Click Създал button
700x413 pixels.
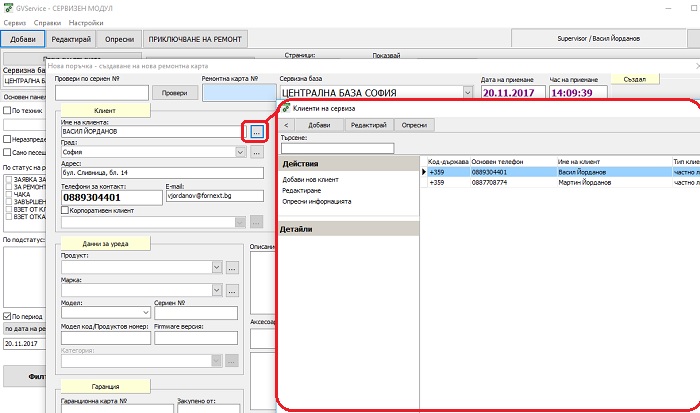[x=635, y=79]
